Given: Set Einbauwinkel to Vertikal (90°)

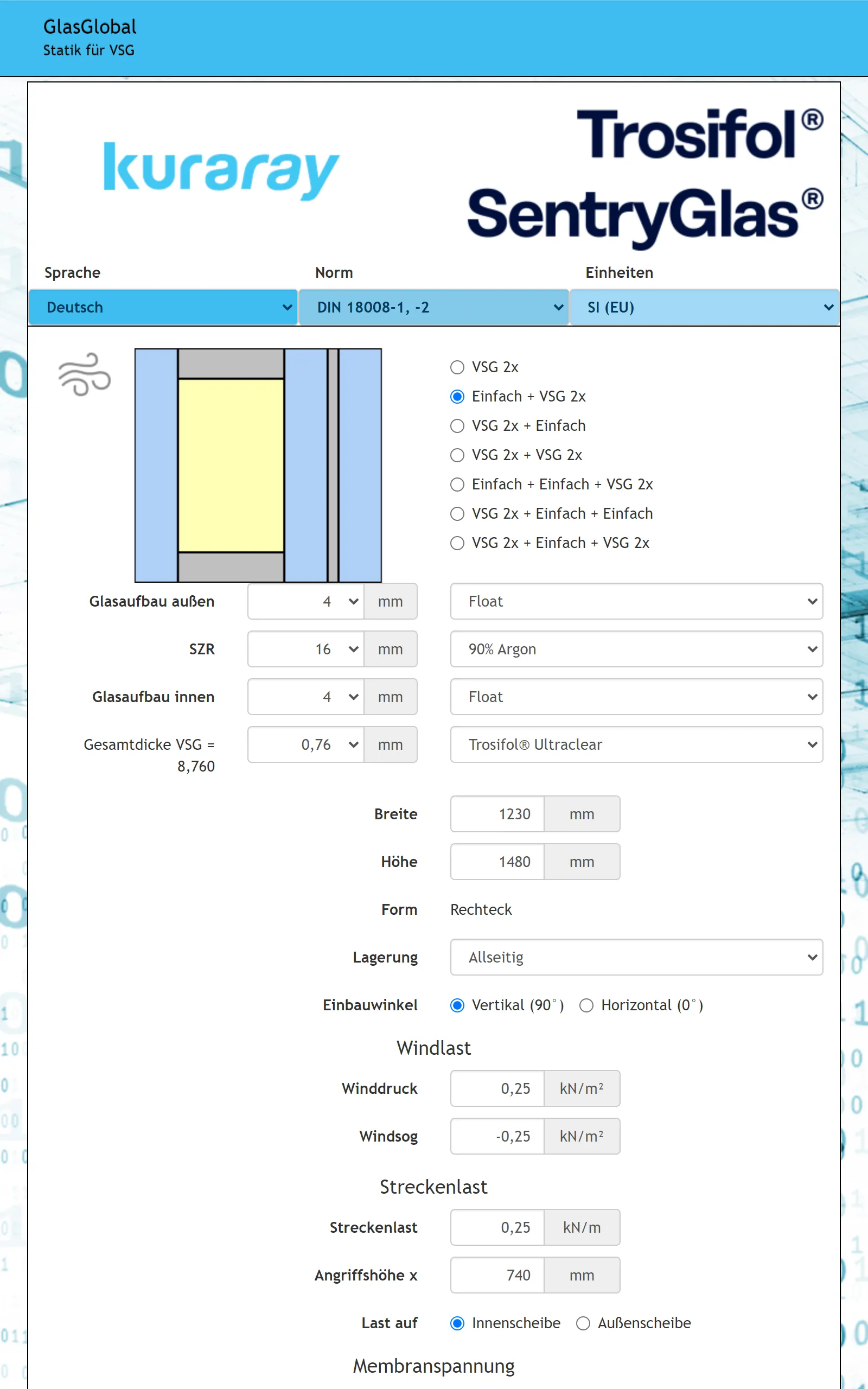Looking at the screenshot, I should [x=457, y=1005].
